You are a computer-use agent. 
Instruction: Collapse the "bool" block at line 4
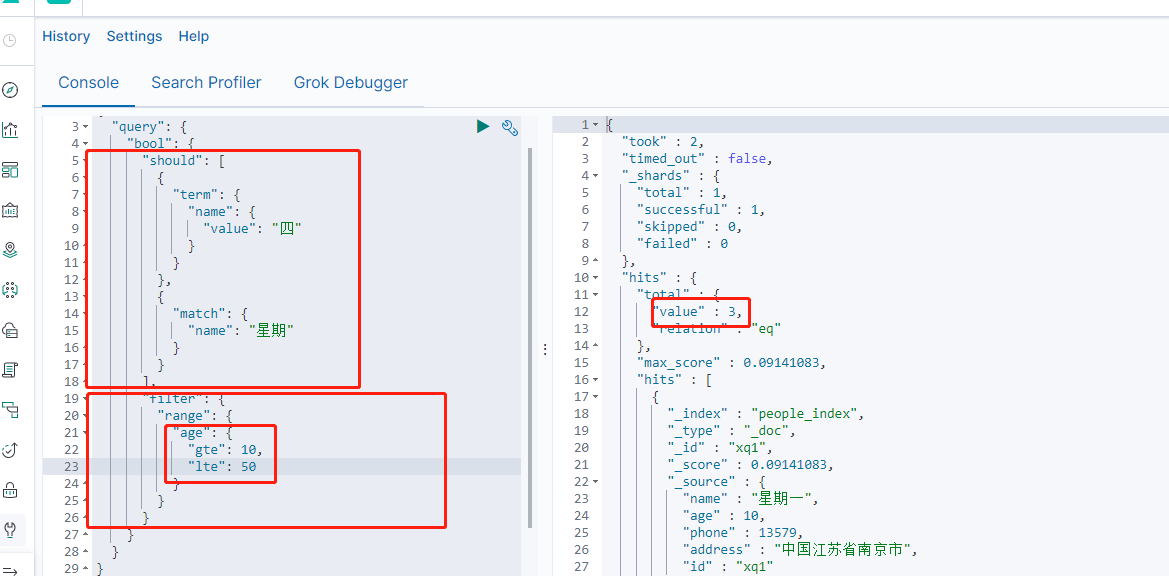coord(86,144)
